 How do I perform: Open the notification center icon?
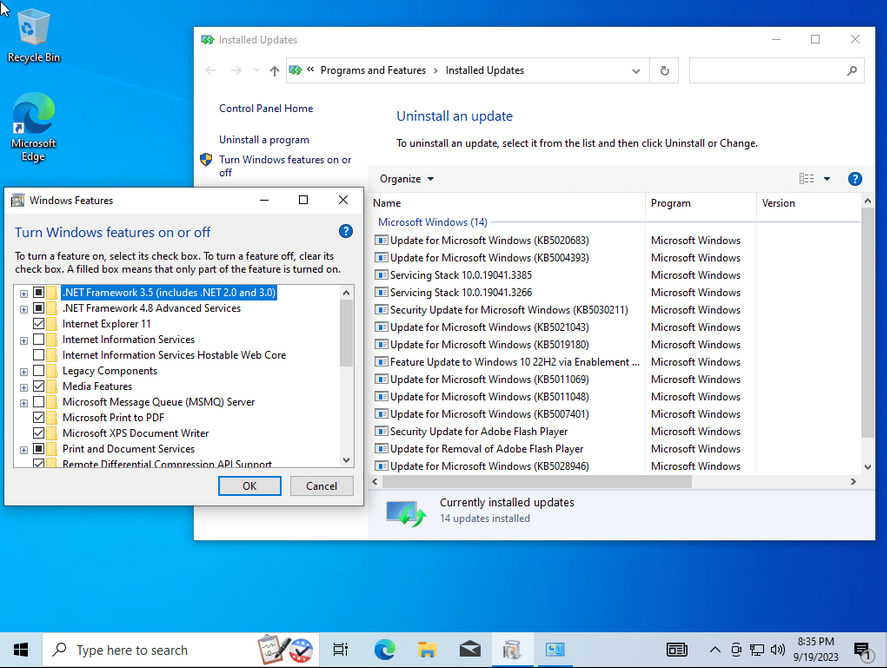click(x=863, y=650)
